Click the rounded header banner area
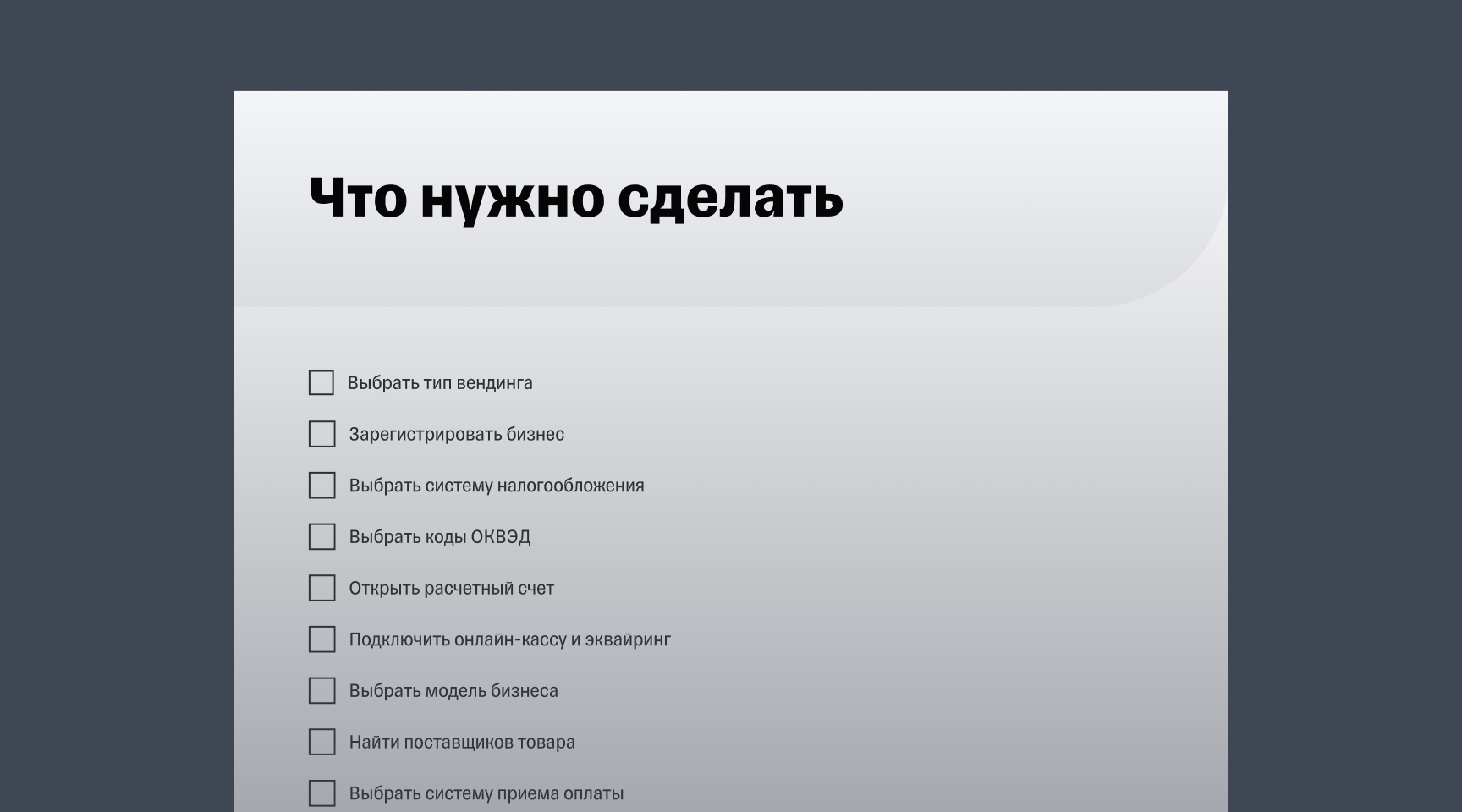 [728, 199]
